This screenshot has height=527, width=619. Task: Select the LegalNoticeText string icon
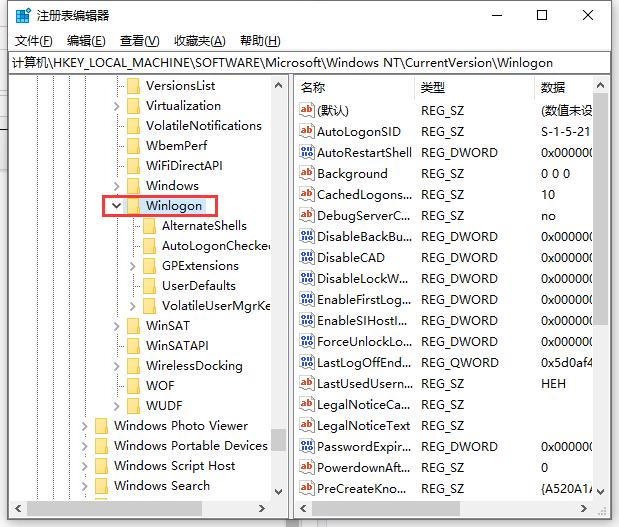click(307, 425)
